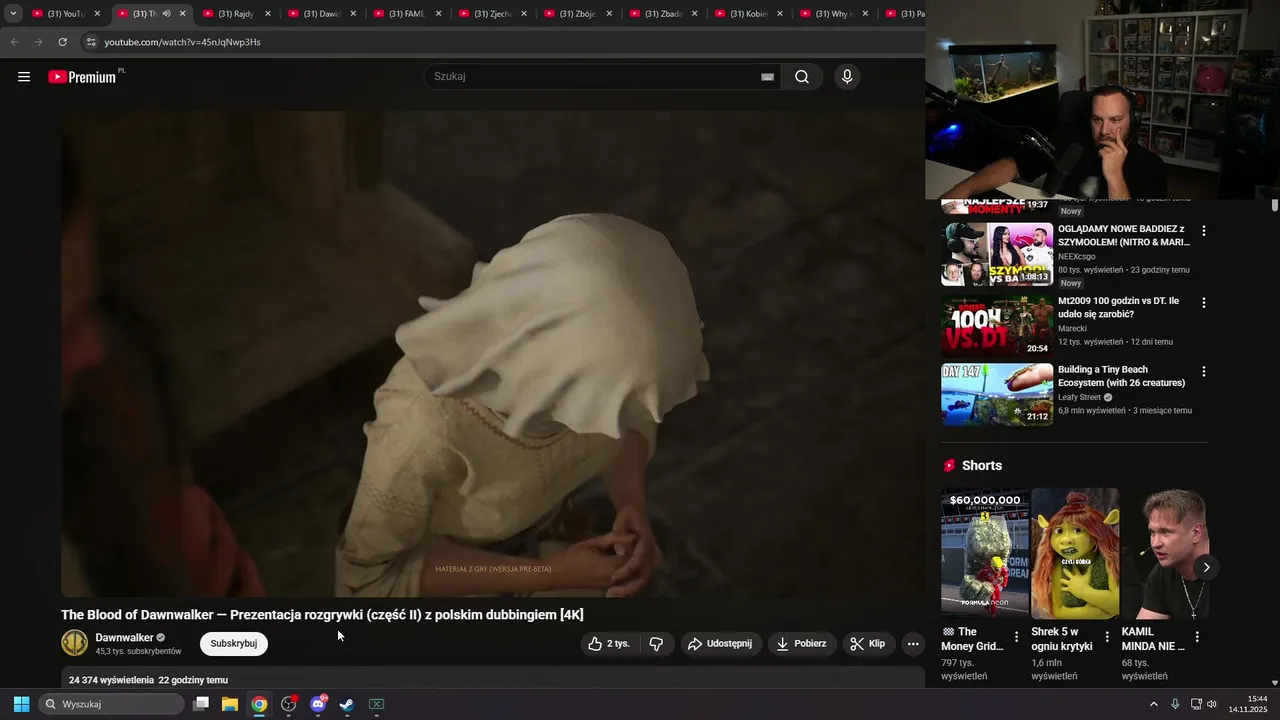Click the 'OGLĄDAMY NOWE BADDIEZ' video title
The width and height of the screenshot is (1280, 720).
(1124, 235)
